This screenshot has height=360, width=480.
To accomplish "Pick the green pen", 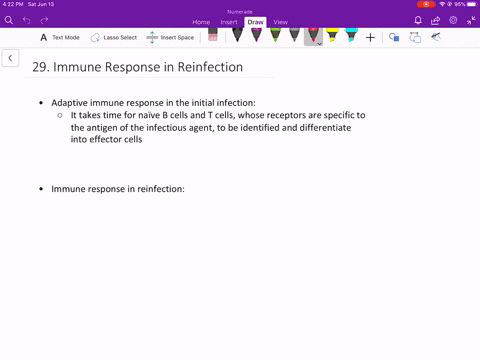I will [275, 35].
